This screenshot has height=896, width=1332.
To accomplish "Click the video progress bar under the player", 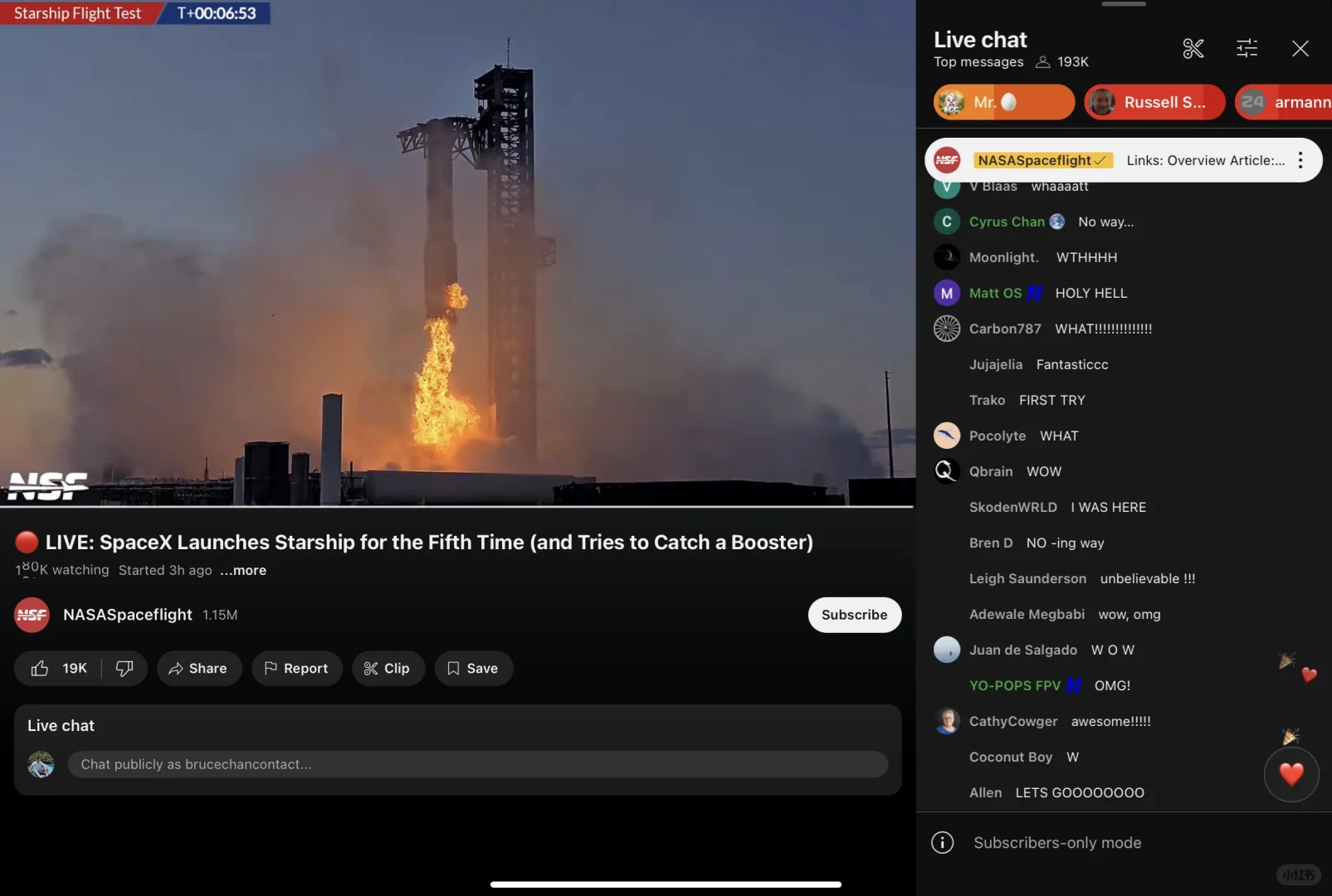I will pos(456,506).
